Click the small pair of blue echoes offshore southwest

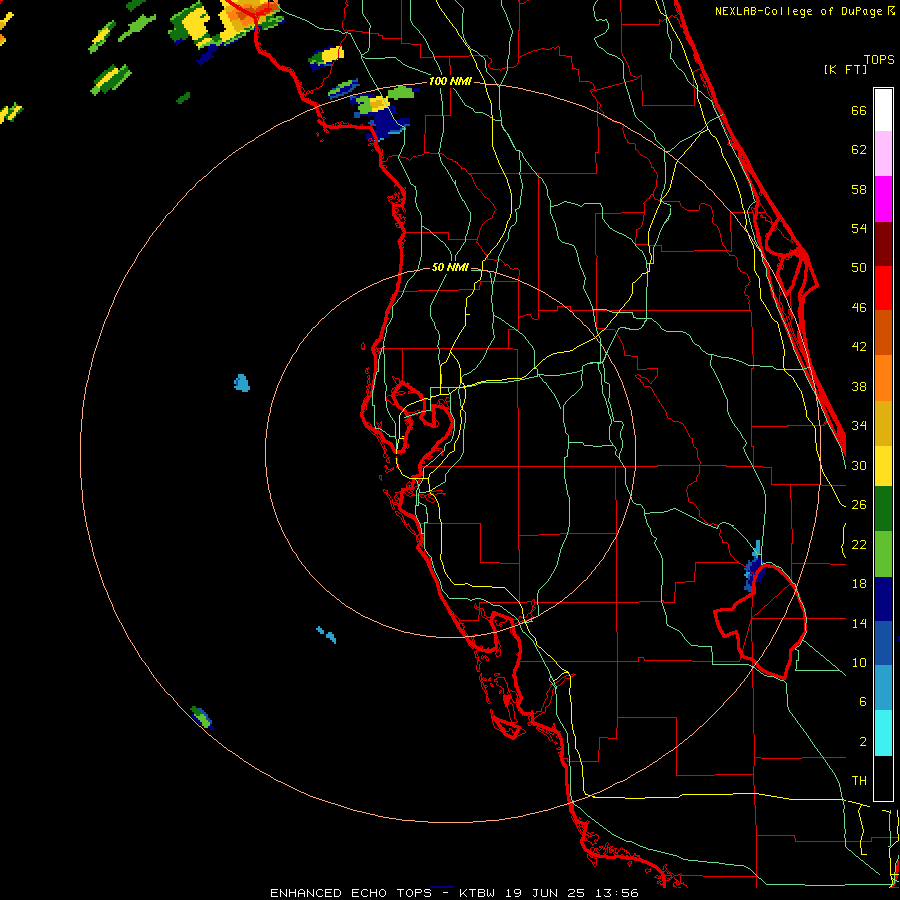coord(326,634)
